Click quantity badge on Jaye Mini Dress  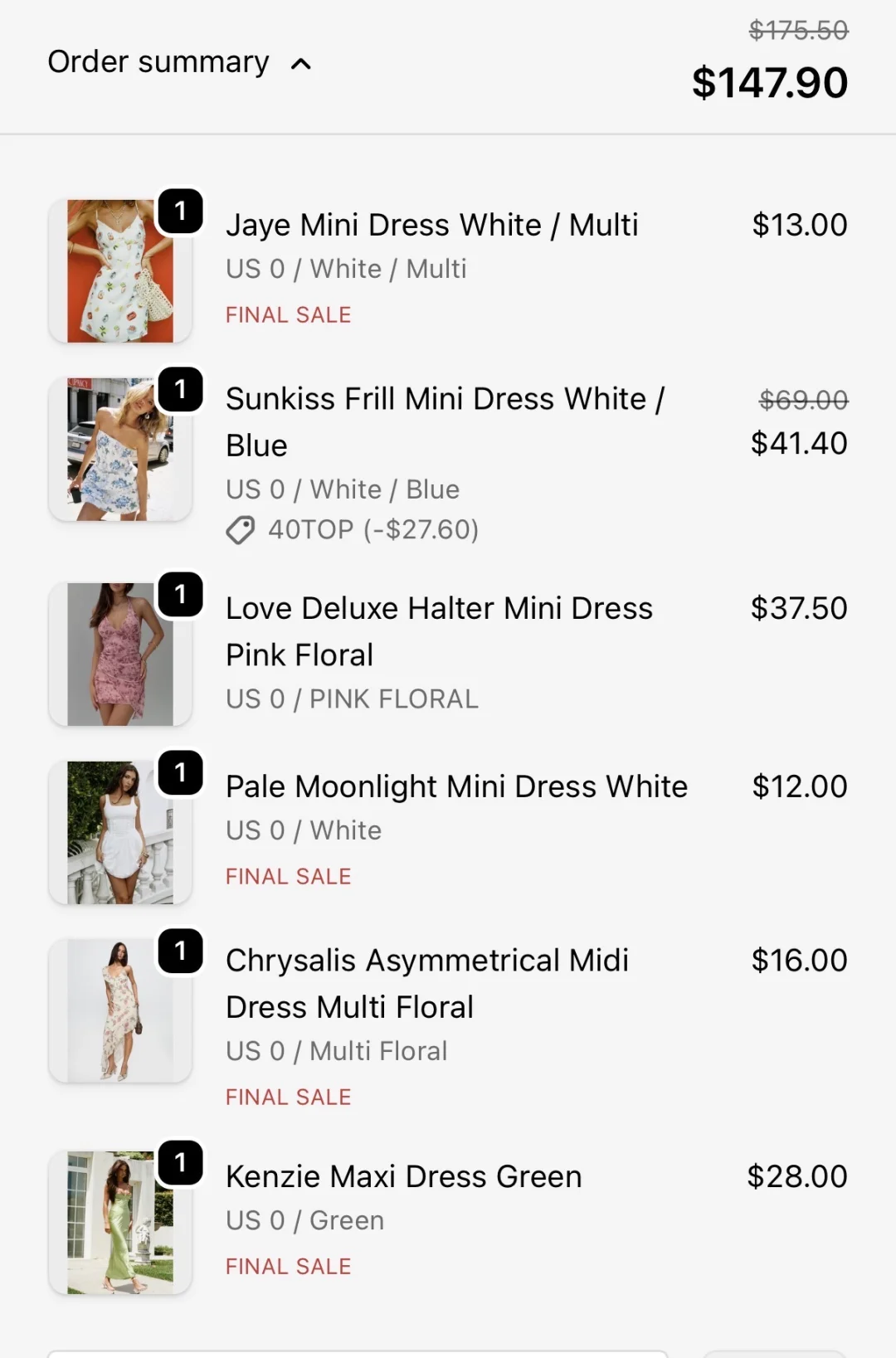coord(180,211)
